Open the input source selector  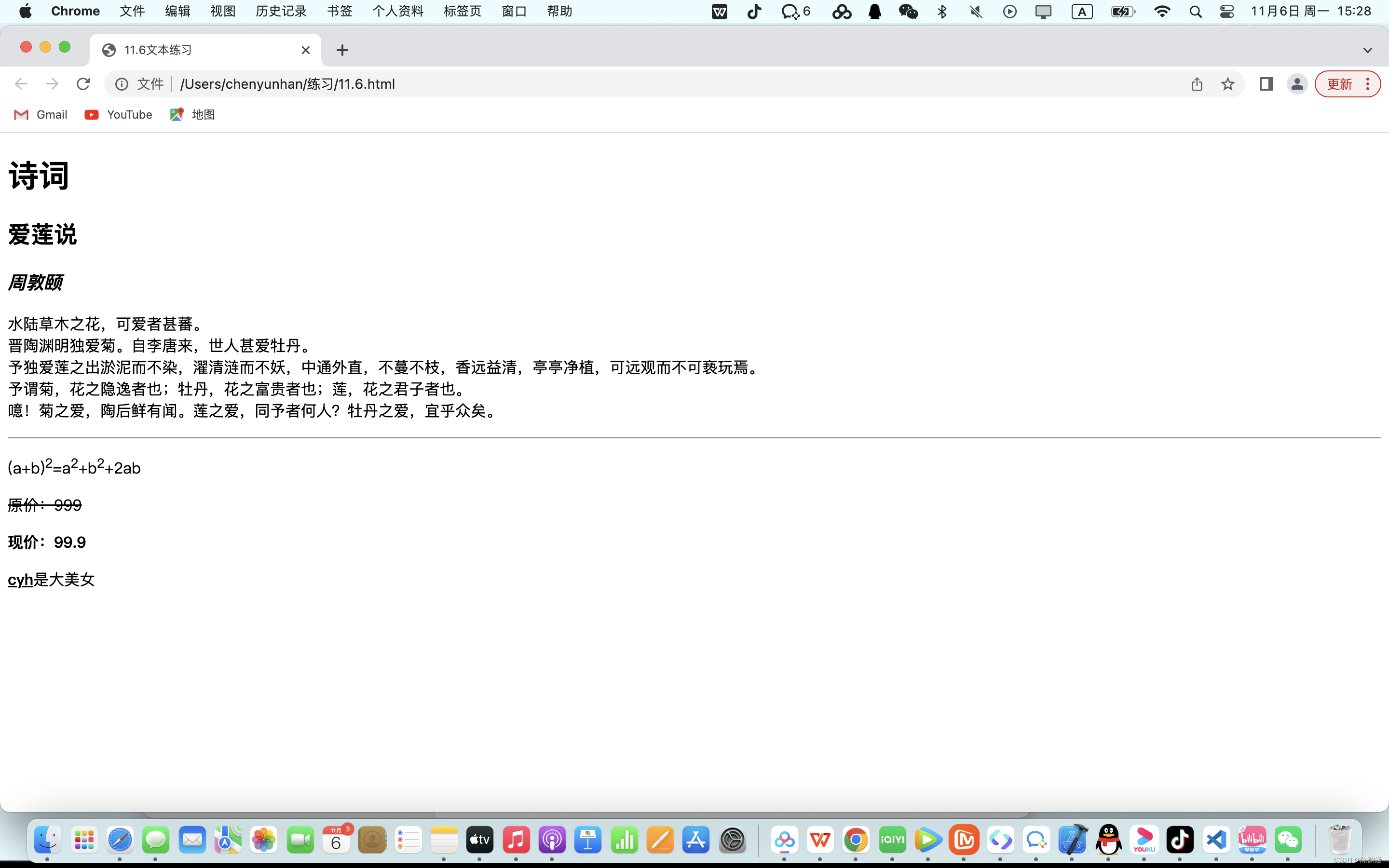(1082, 12)
